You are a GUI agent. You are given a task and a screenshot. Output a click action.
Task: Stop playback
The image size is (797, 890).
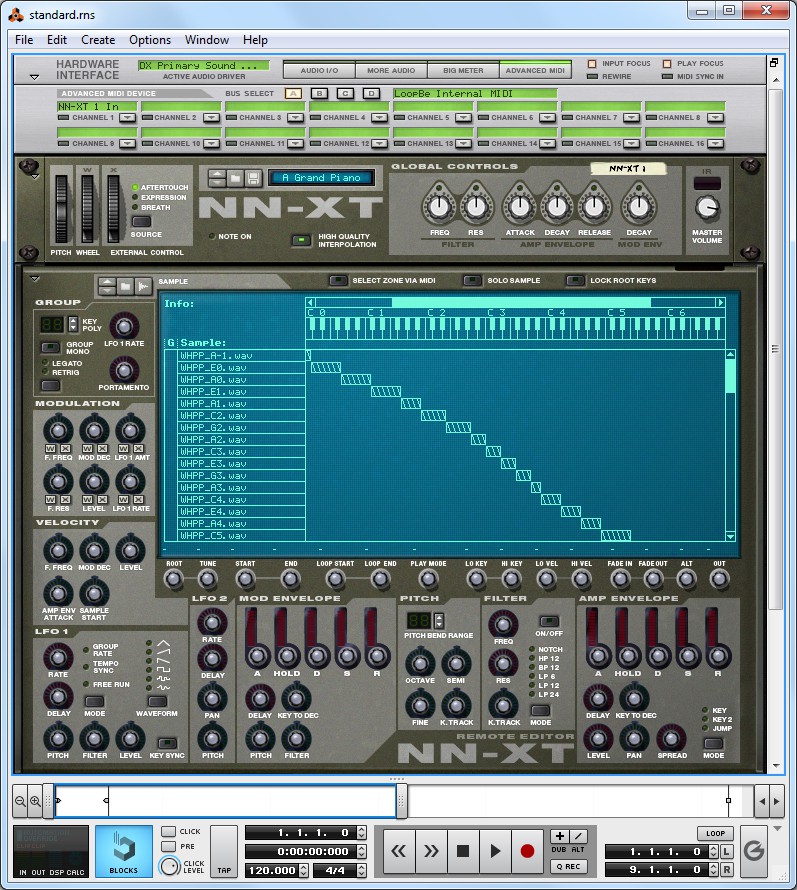coord(463,851)
